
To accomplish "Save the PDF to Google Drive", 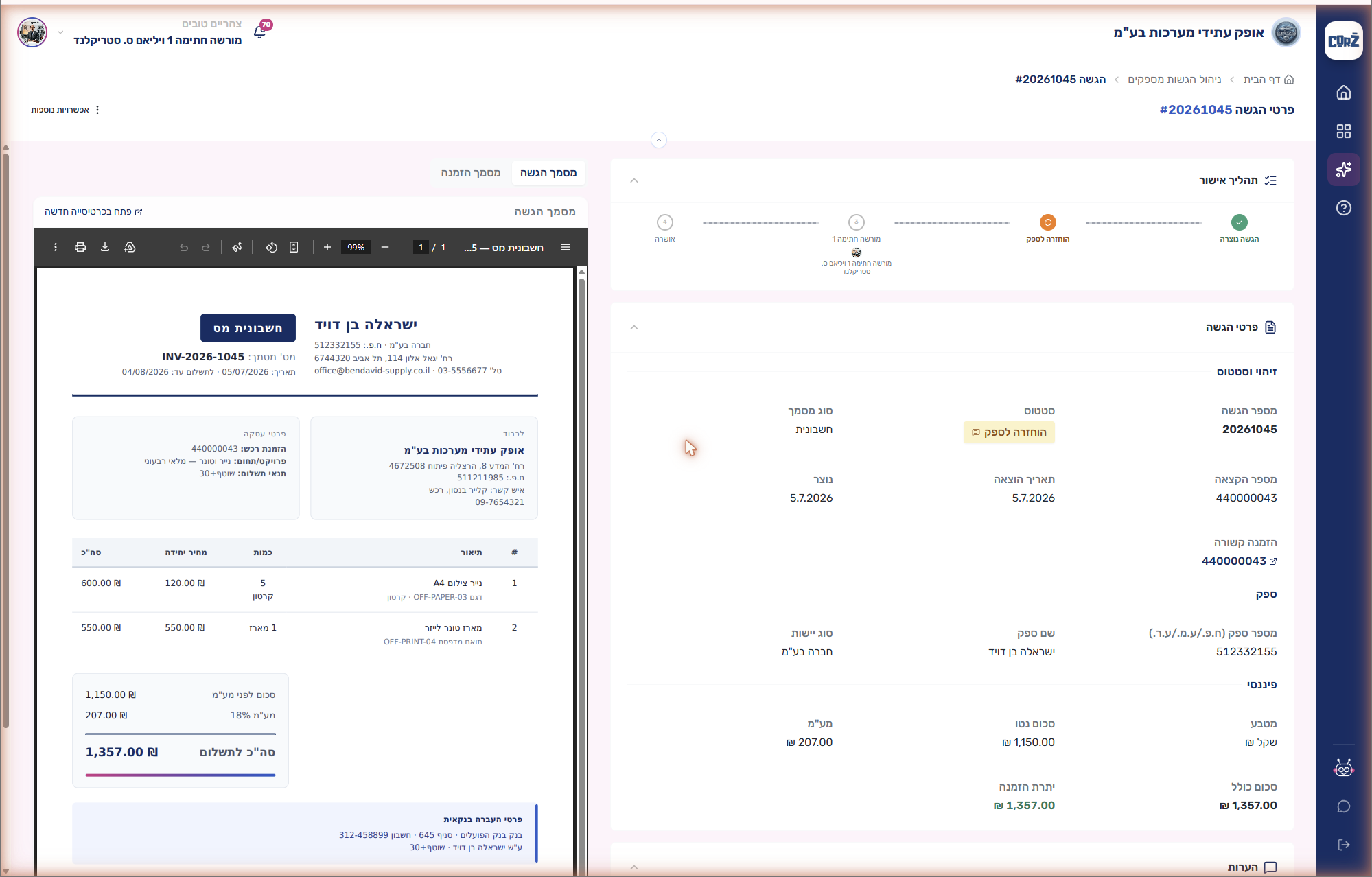I will 130,247.
